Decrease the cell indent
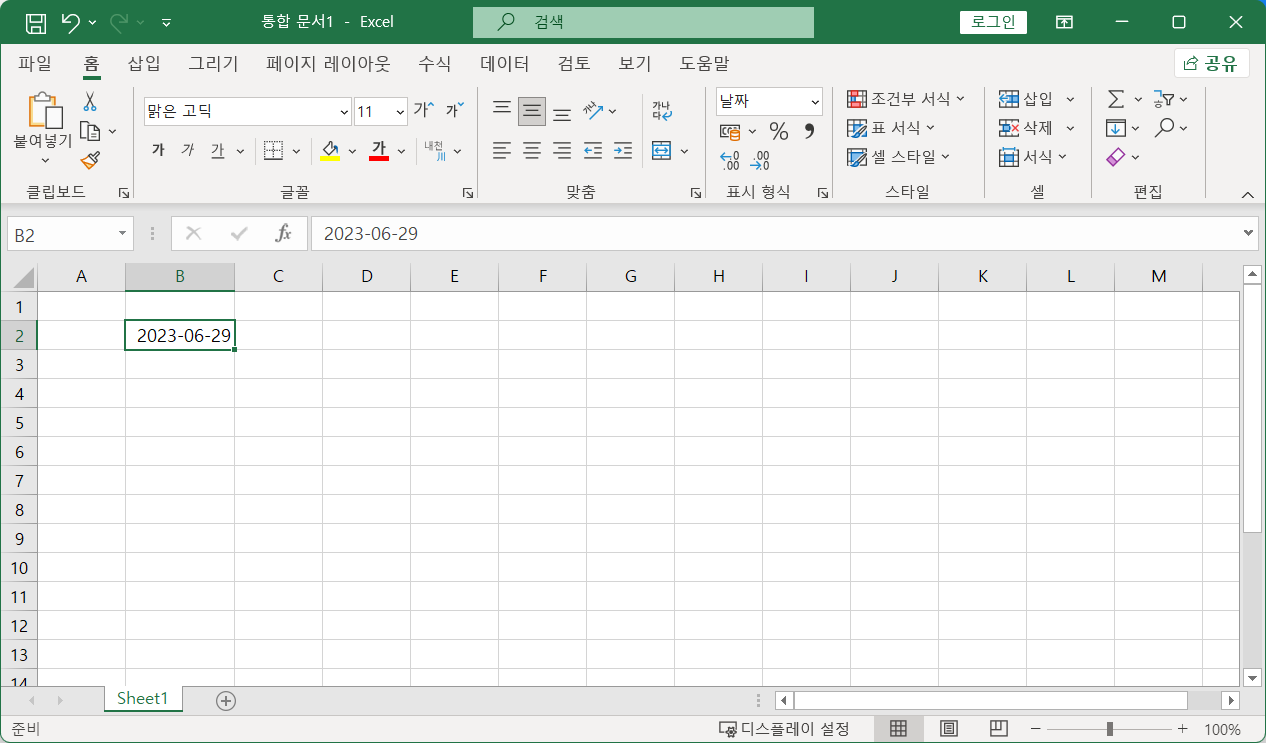Screen dimensions: 1266x743 pos(592,150)
